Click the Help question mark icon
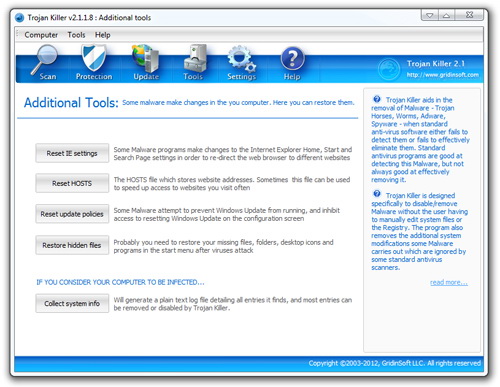 [292, 59]
